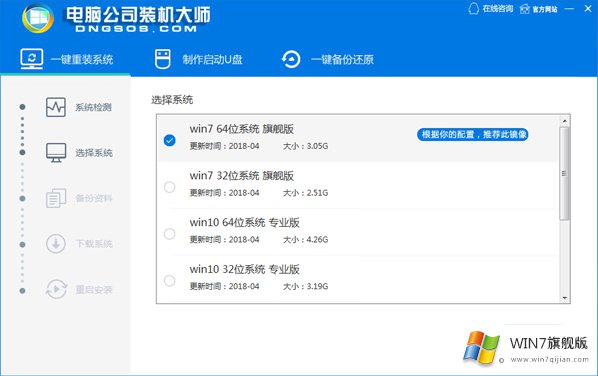This screenshot has width=598, height=376.
Task: Click the win7 64位系统 旗舰版 title
Action: pyautogui.click(x=242, y=129)
